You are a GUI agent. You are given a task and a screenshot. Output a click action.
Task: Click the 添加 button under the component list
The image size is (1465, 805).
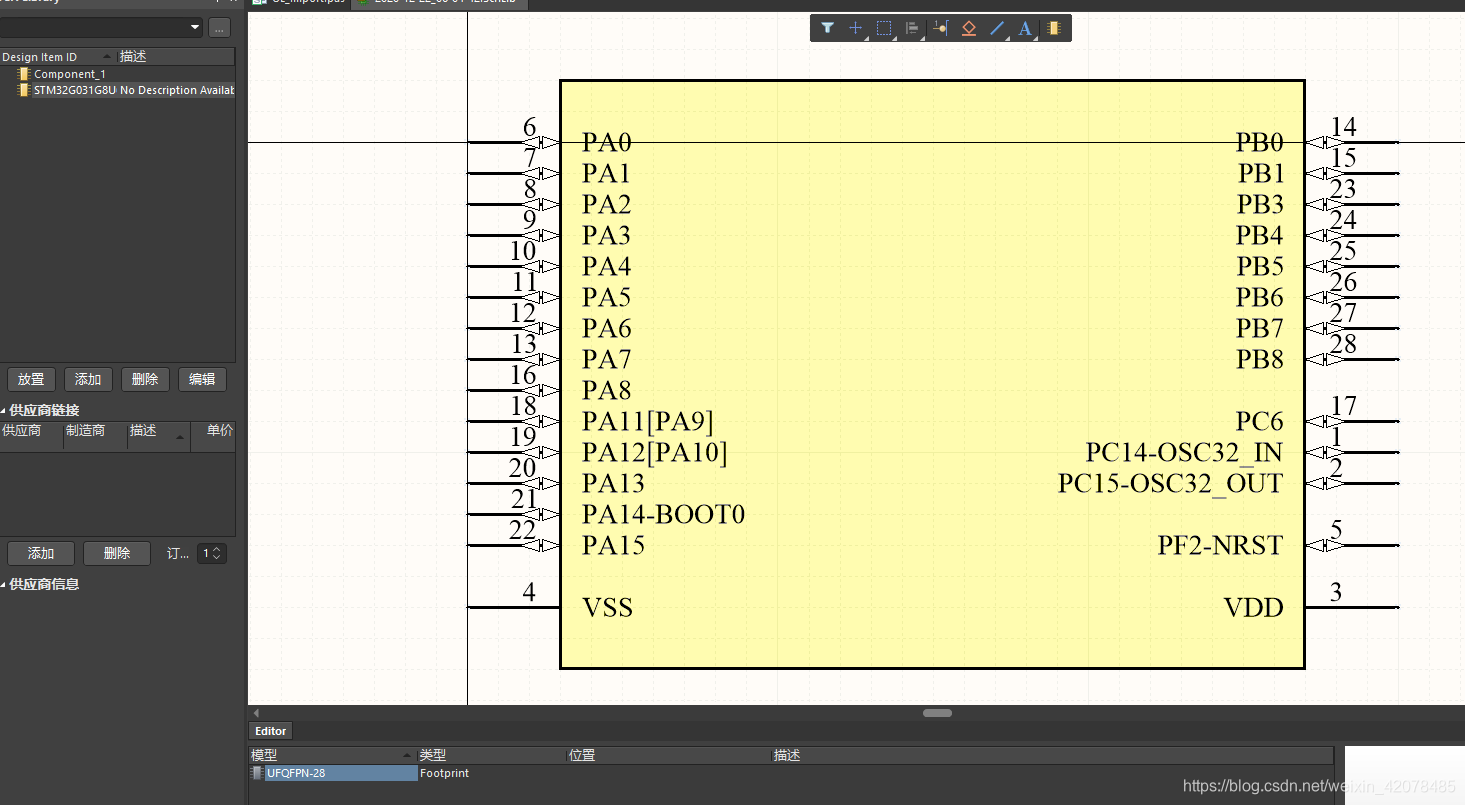click(88, 379)
